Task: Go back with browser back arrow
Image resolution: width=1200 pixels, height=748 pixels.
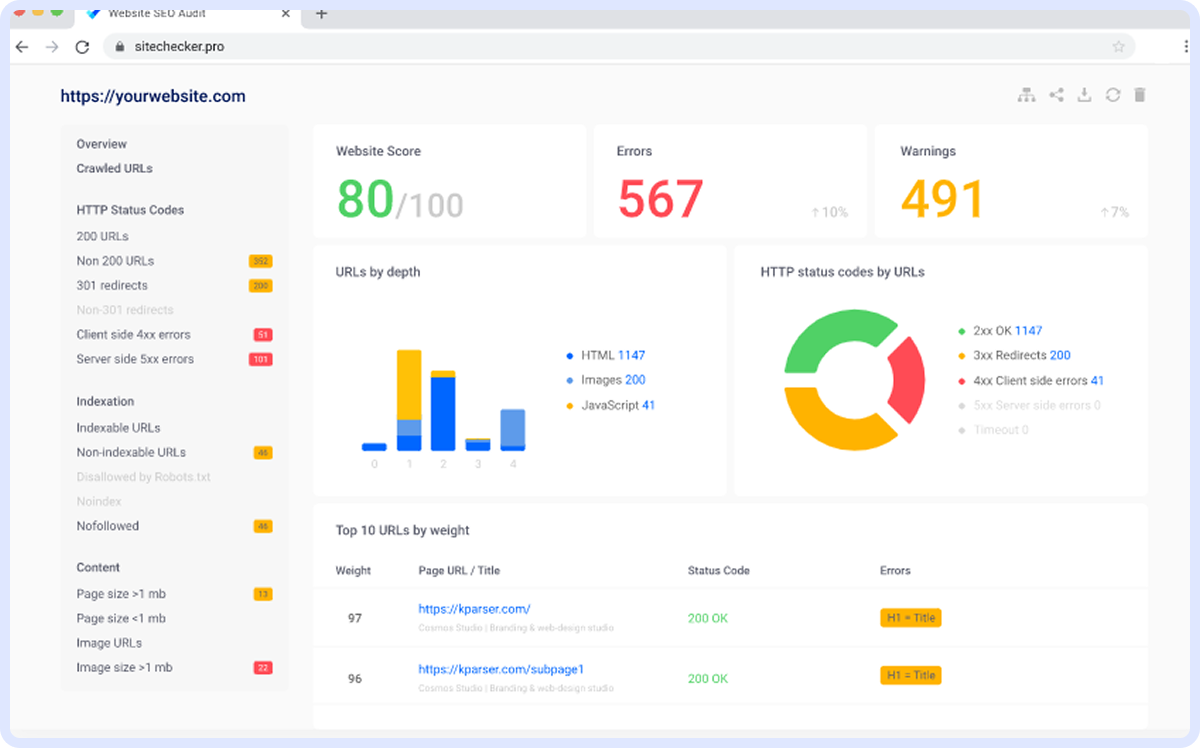Action: [x=22, y=47]
